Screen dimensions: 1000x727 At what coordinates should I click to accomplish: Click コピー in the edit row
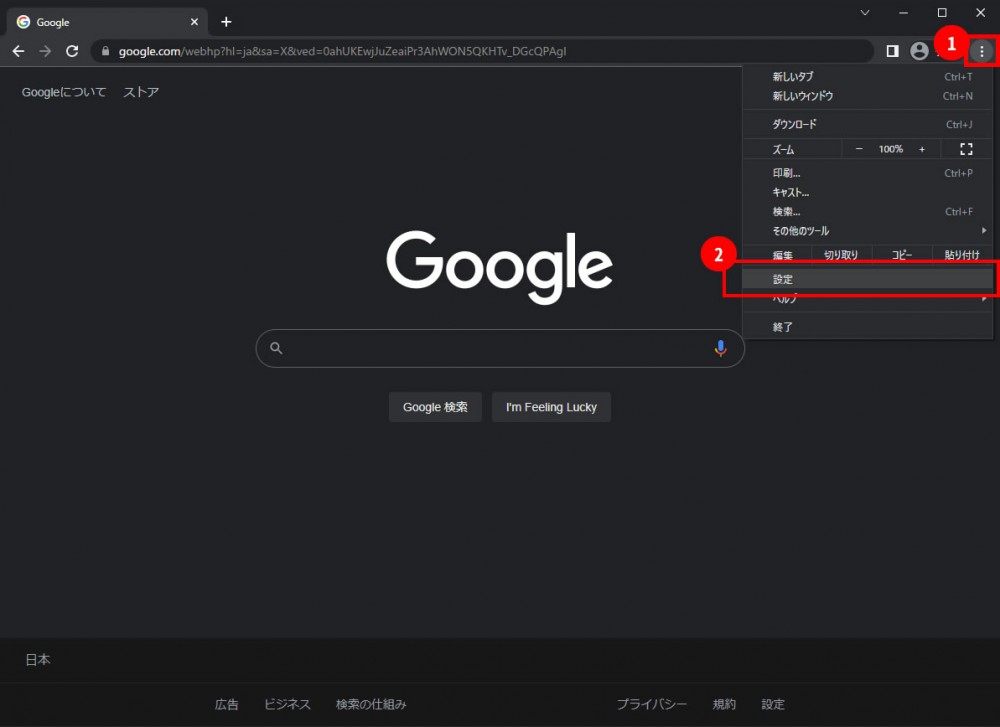tap(902, 255)
